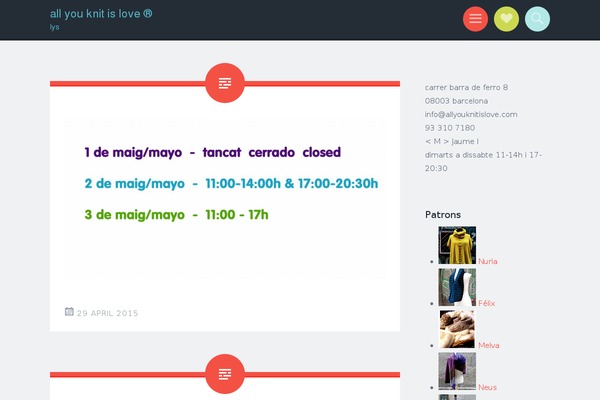Click the address 'carrer barra de ferro 8'

(466, 87)
